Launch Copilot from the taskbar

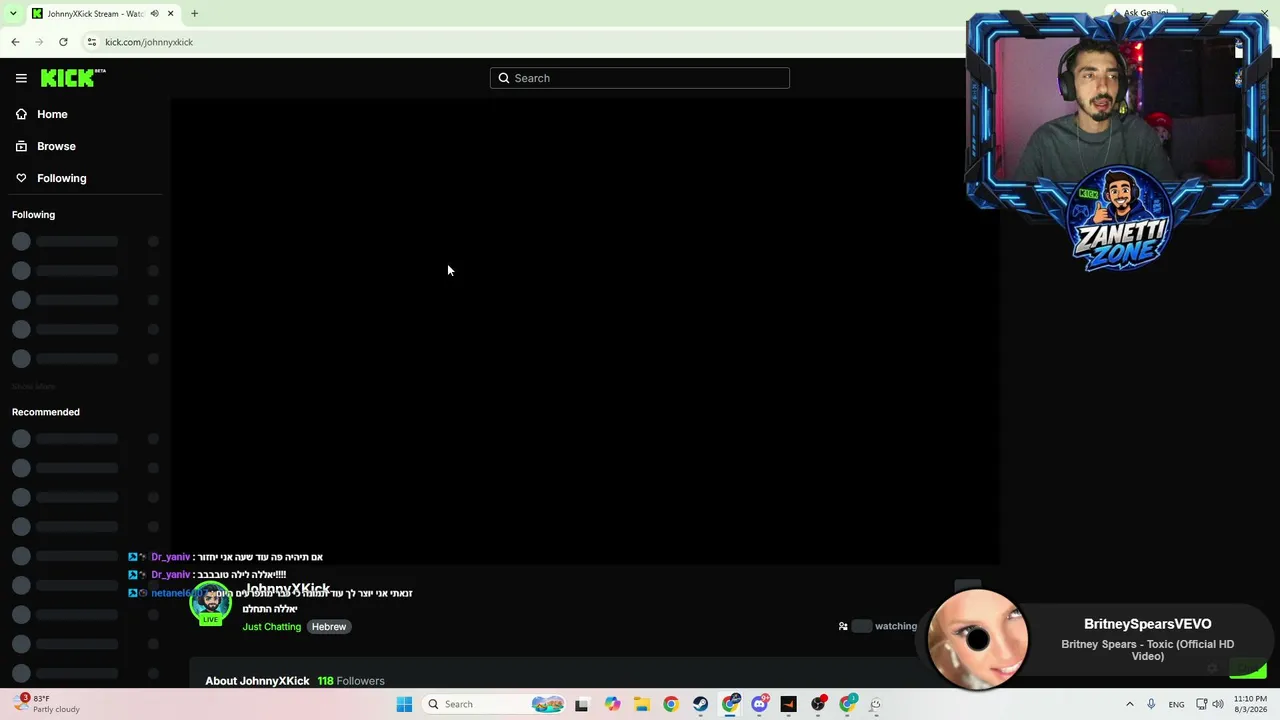click(612, 704)
